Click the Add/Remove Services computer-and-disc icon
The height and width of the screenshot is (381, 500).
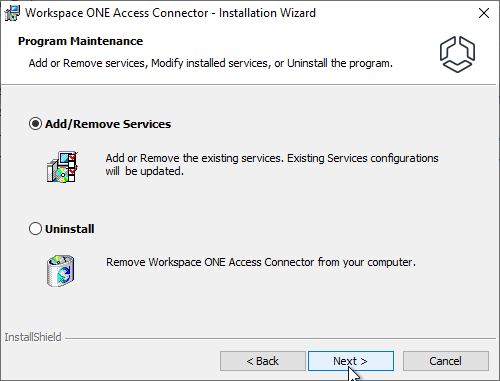point(62,167)
